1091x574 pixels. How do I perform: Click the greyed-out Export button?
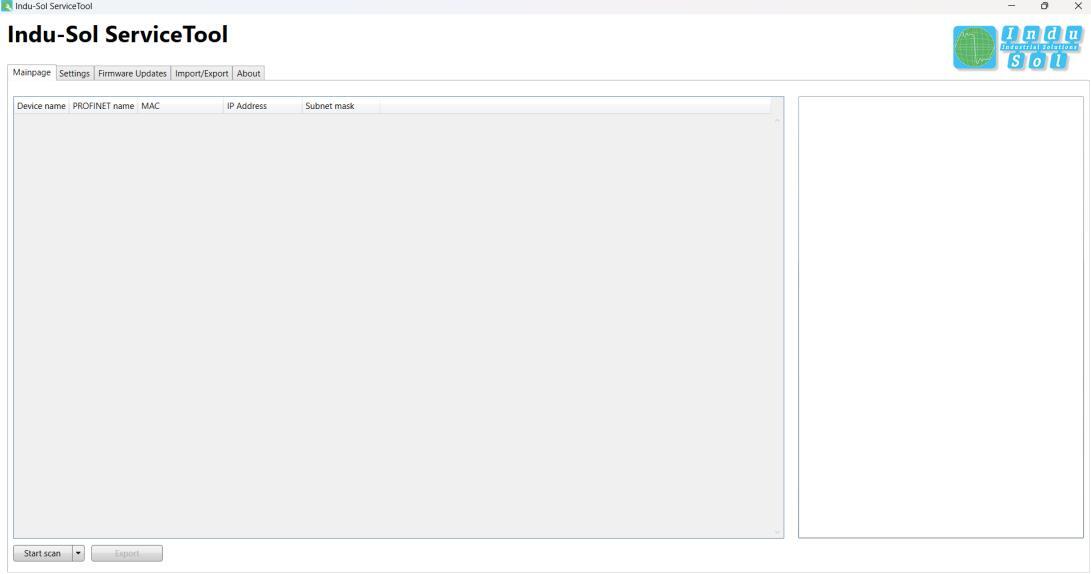[127, 553]
